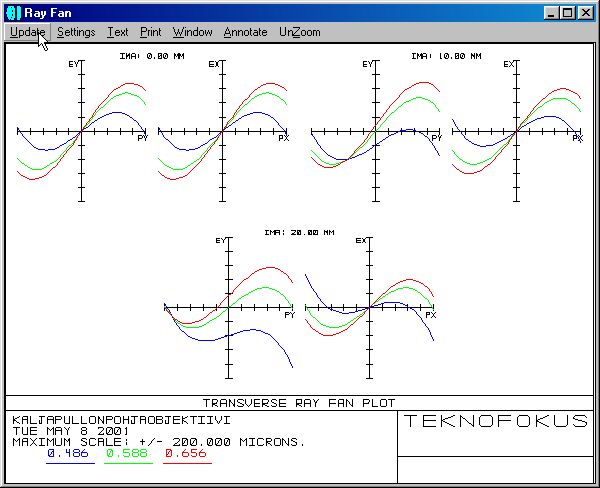Click the blue 0.486 wavelength legend label
The height and width of the screenshot is (488, 600).
(69, 454)
